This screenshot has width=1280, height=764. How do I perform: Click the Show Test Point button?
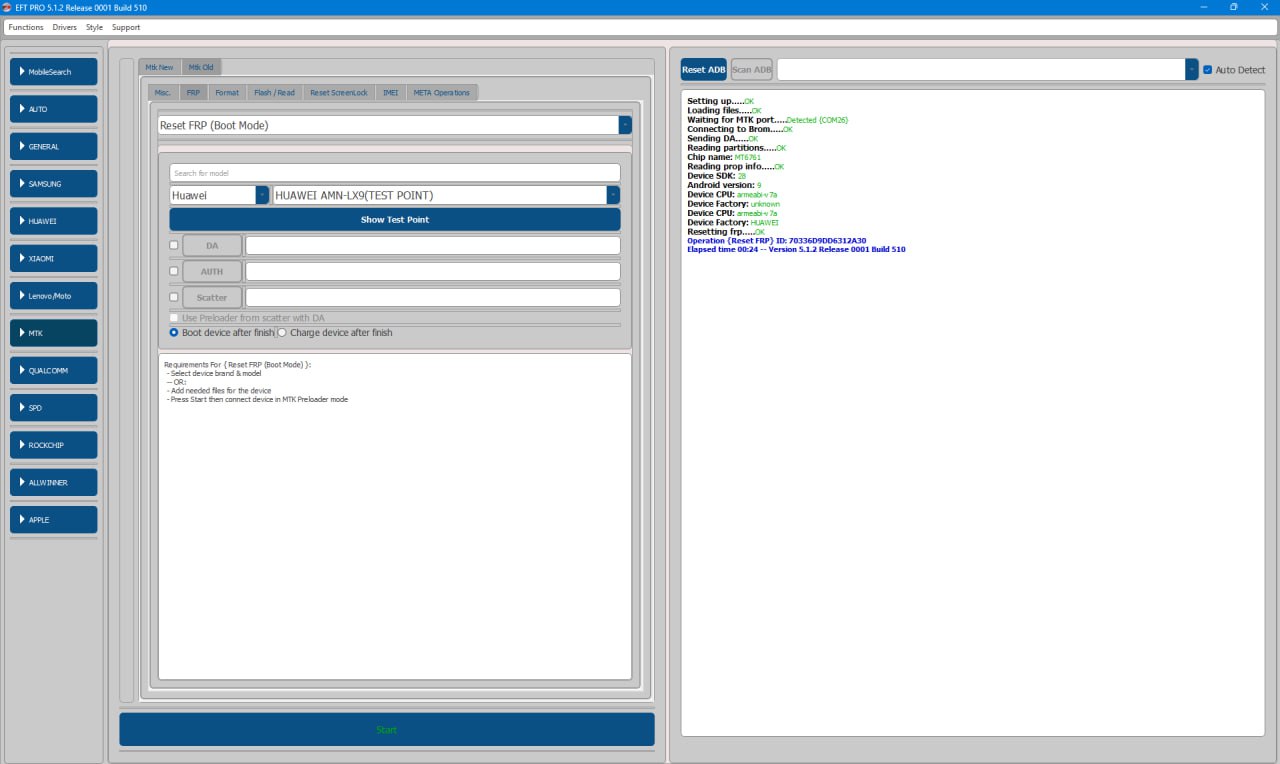click(x=395, y=219)
